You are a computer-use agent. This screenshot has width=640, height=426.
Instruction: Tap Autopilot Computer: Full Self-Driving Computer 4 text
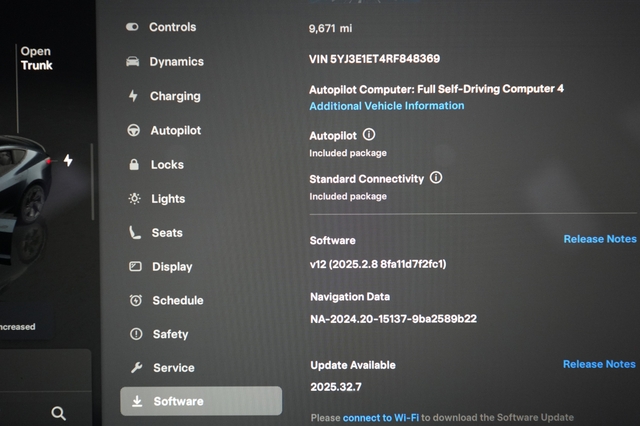pos(436,89)
